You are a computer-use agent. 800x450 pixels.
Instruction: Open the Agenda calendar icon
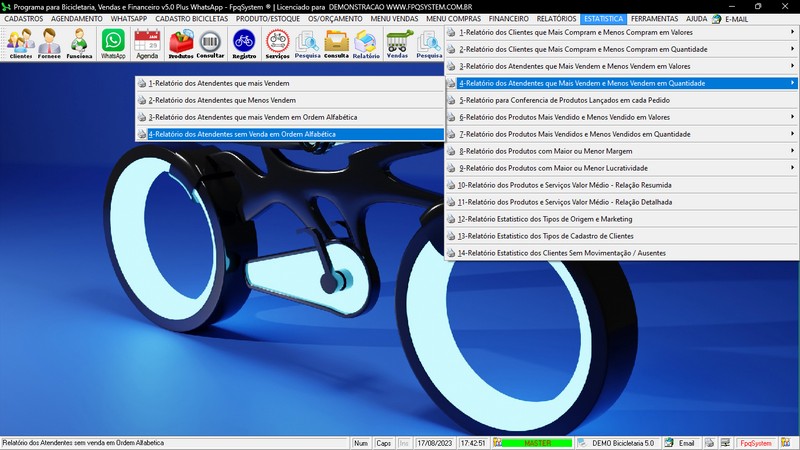pos(147,44)
